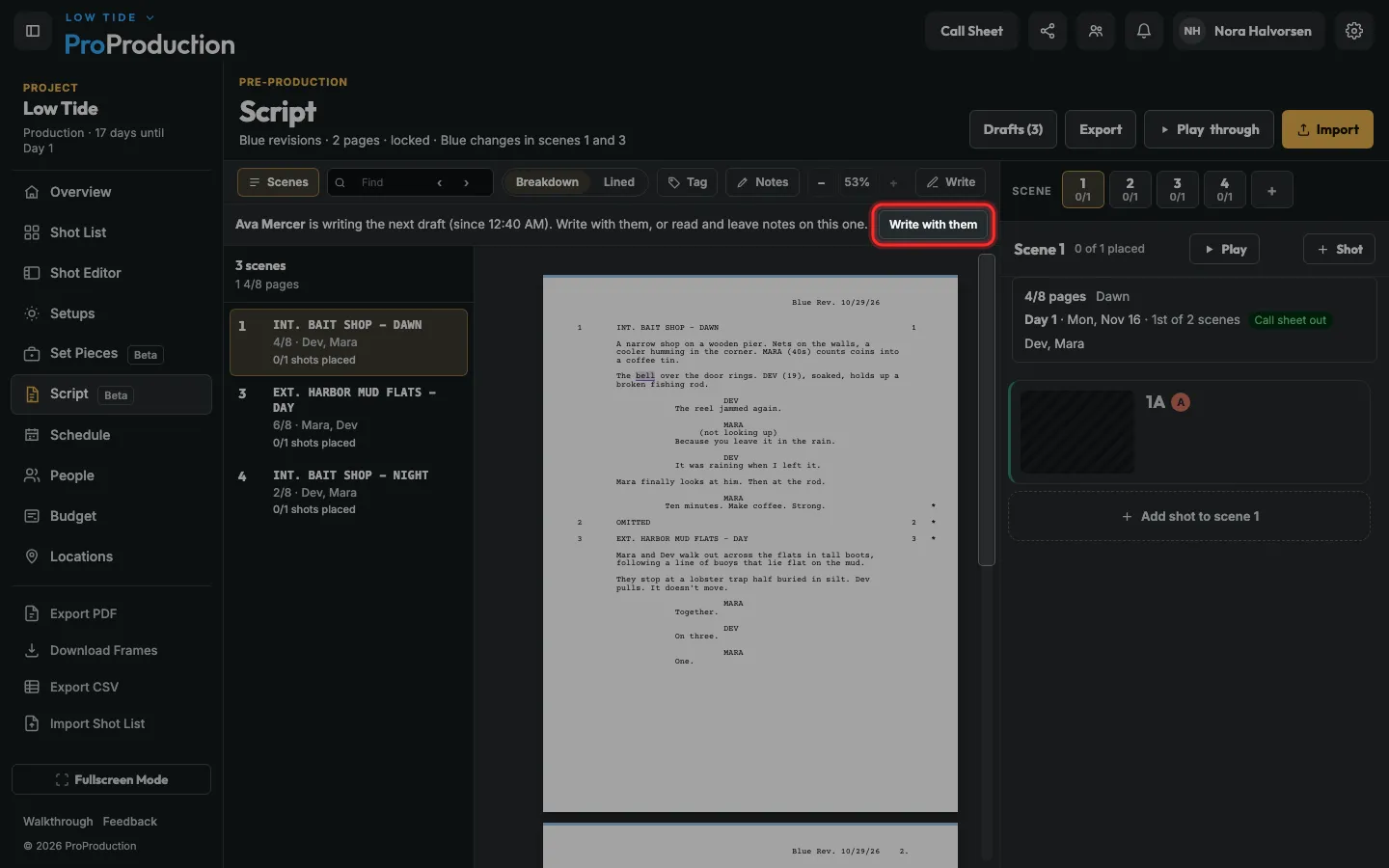Open the Notes tool

tap(762, 182)
